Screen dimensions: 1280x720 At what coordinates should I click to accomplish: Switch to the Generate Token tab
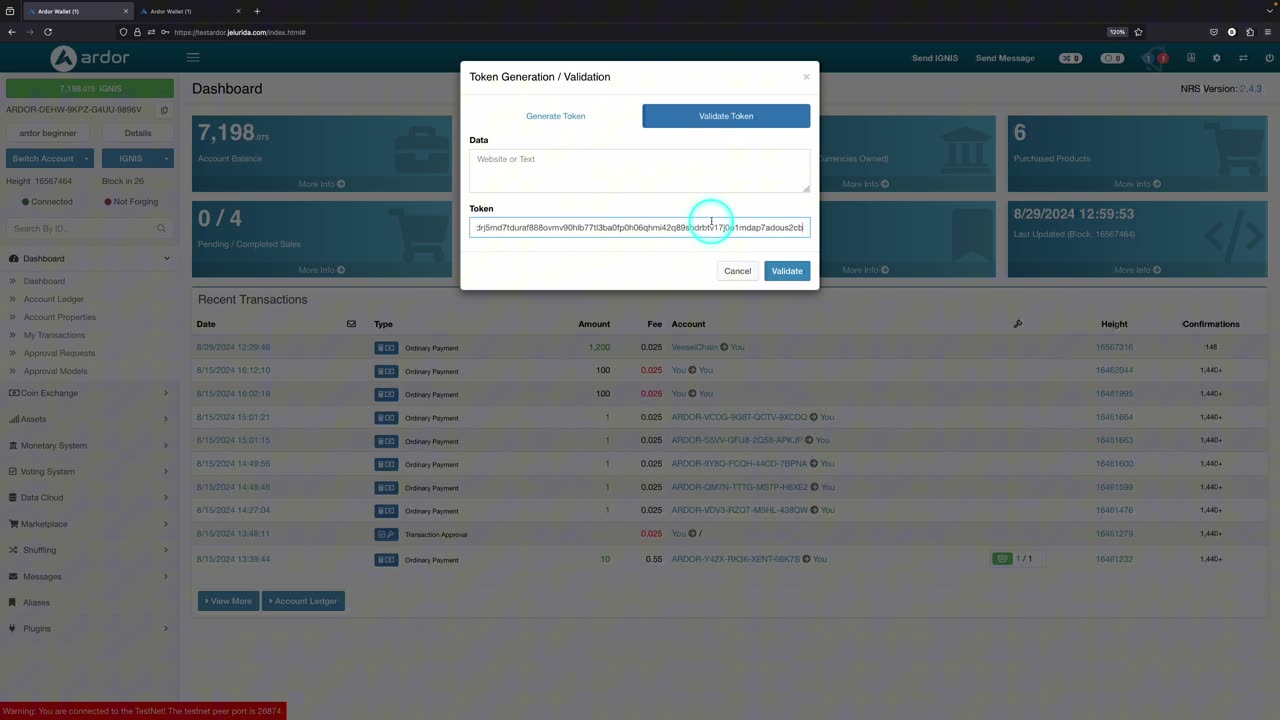pos(555,116)
